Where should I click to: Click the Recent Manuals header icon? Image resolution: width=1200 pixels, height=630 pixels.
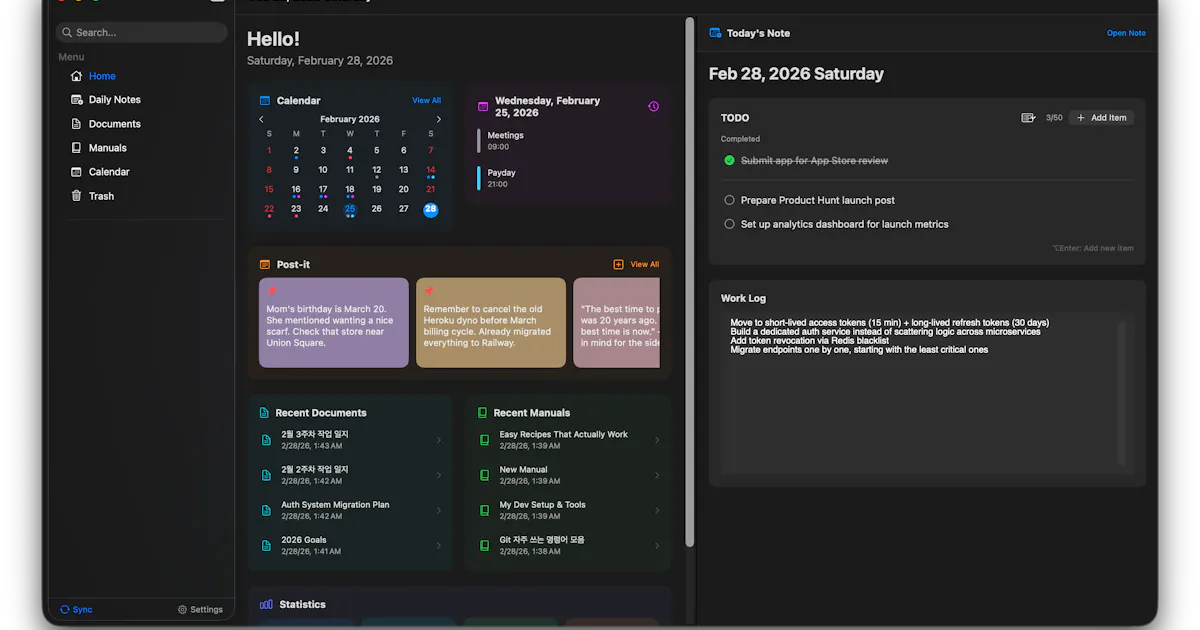click(x=483, y=413)
